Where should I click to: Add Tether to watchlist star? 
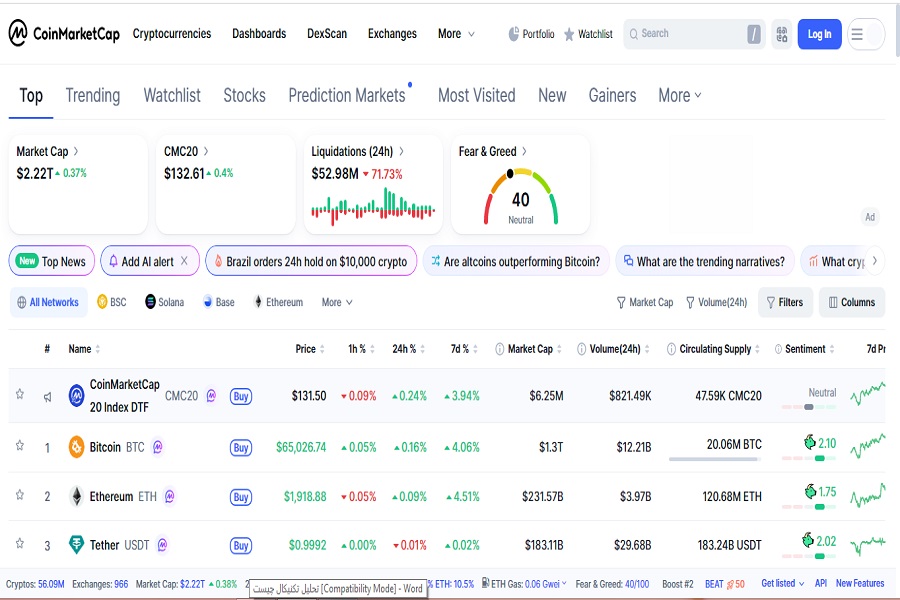pyautogui.click(x=20, y=543)
